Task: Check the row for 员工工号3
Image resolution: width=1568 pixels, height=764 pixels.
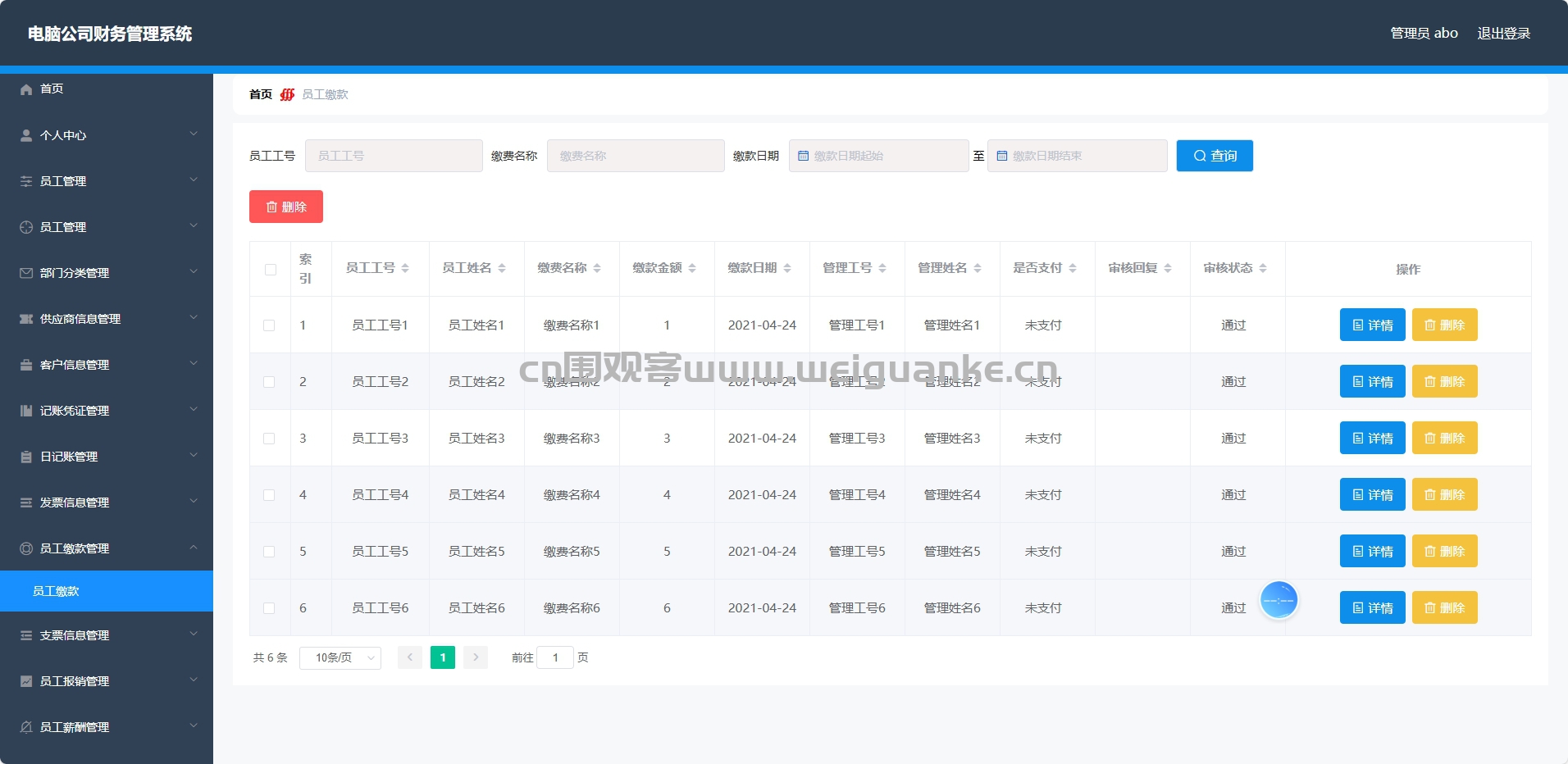Action: (x=269, y=439)
